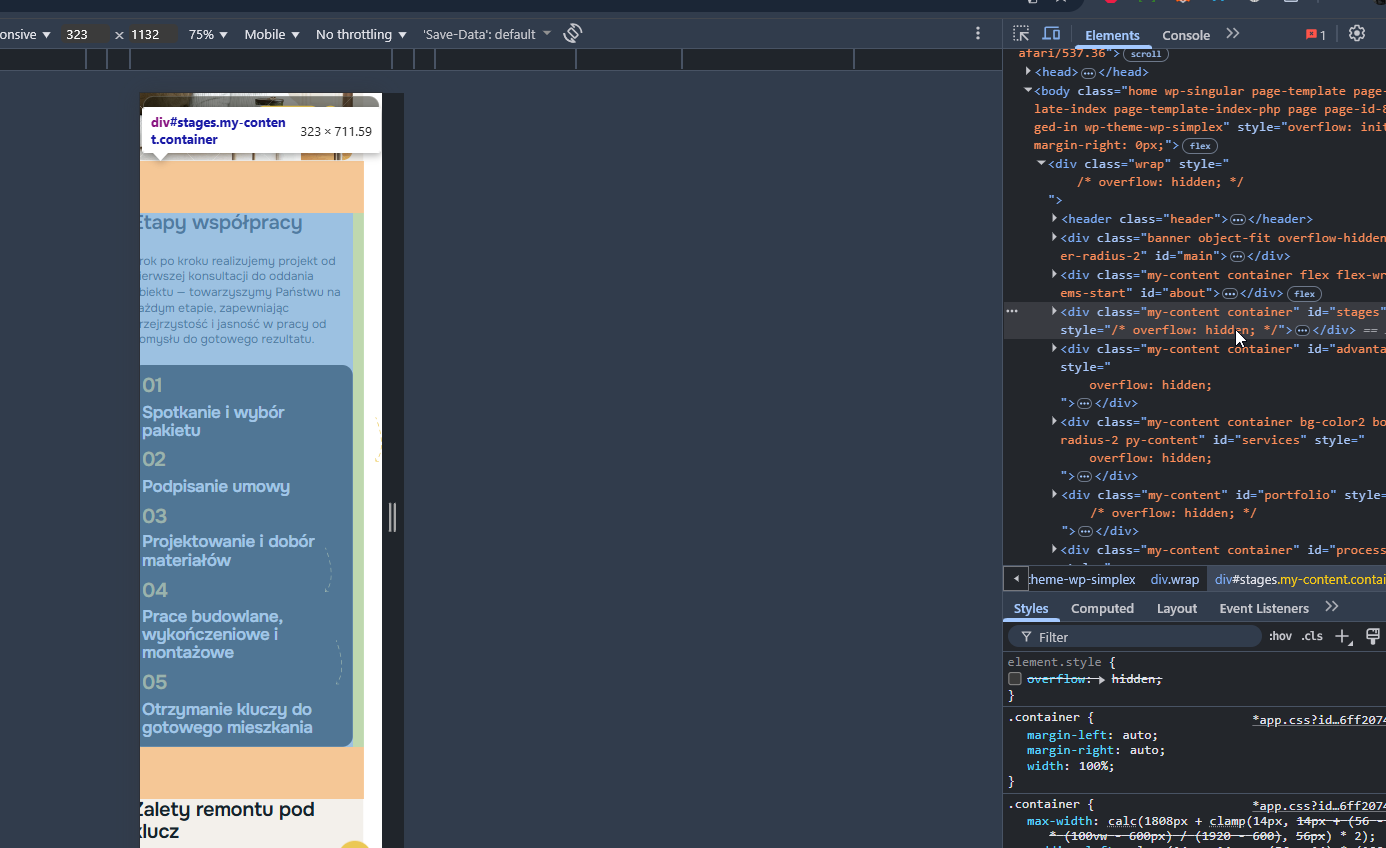Add a new style rule
The height and width of the screenshot is (848, 1386).
1343,637
